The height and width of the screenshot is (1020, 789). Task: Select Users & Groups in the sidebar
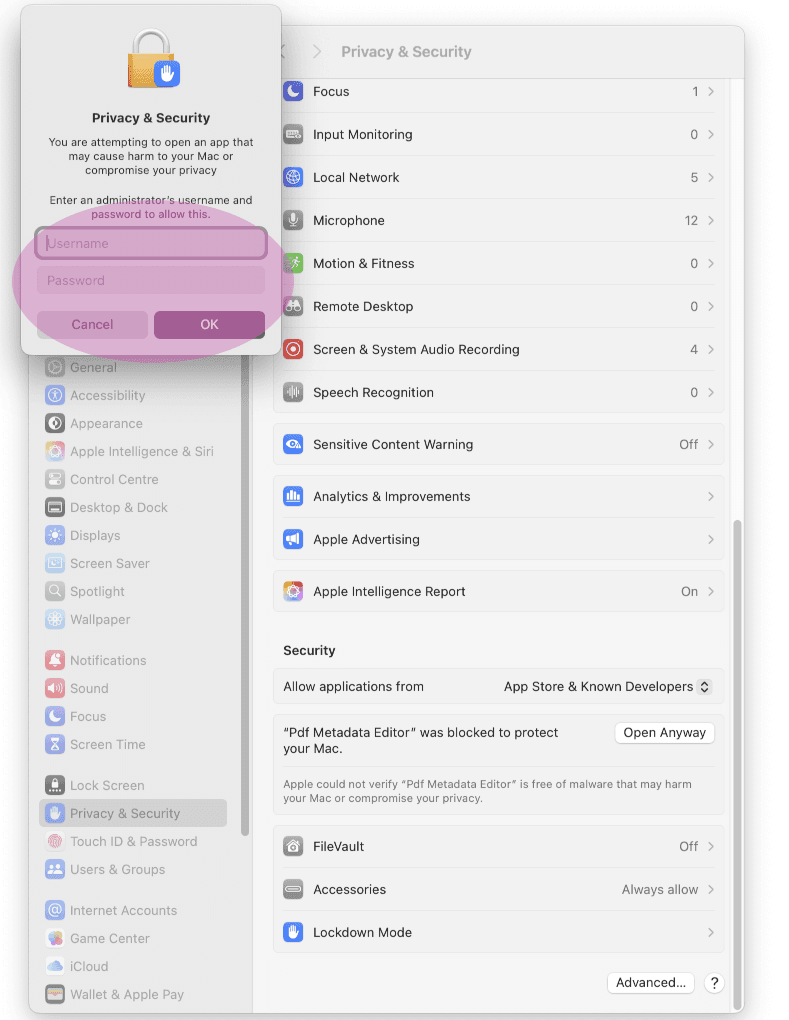117,870
